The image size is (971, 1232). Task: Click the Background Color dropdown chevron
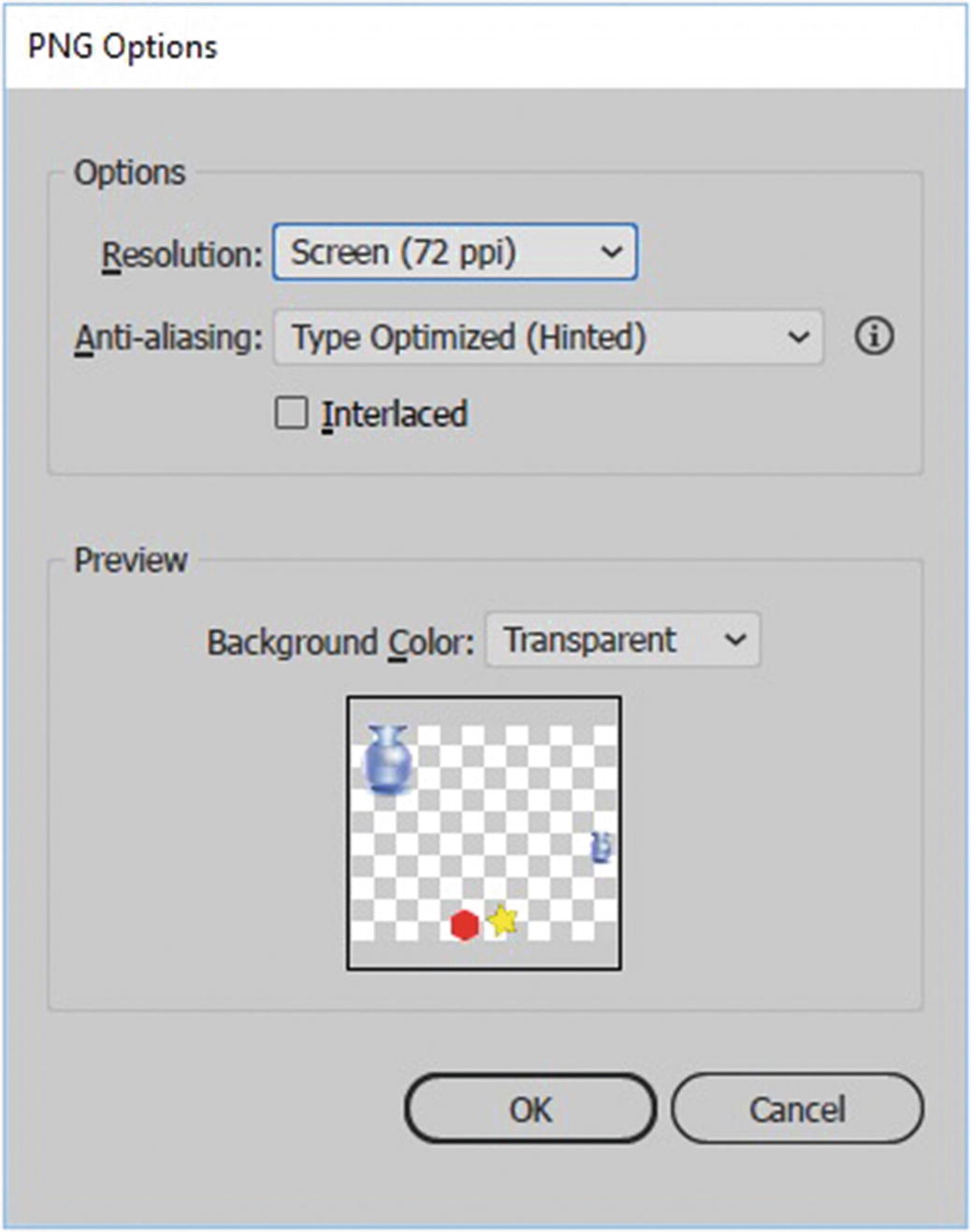[x=737, y=640]
